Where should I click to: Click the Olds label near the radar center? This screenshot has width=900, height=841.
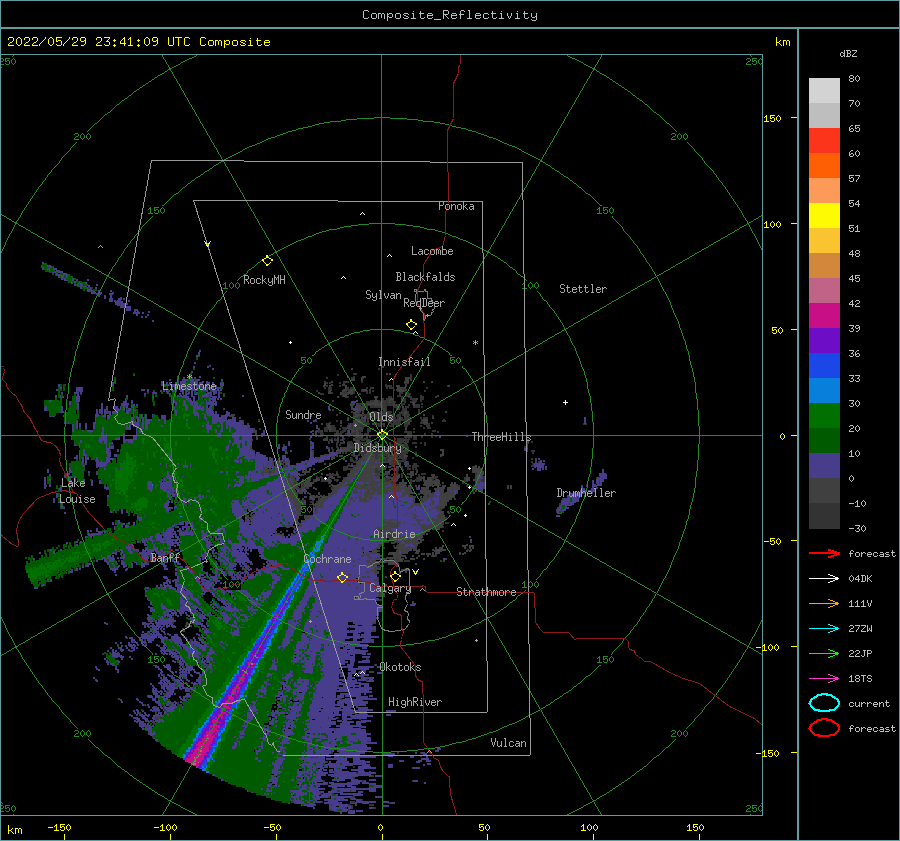pyautogui.click(x=381, y=417)
